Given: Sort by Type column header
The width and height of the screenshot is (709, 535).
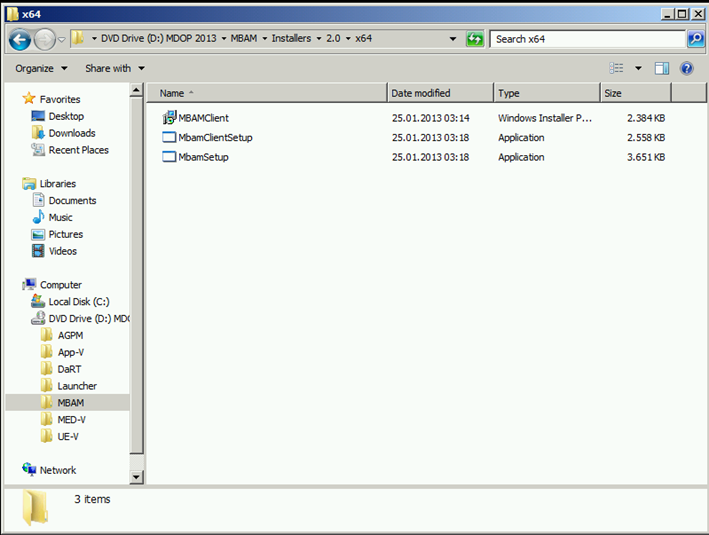Looking at the screenshot, I should pyautogui.click(x=547, y=93).
